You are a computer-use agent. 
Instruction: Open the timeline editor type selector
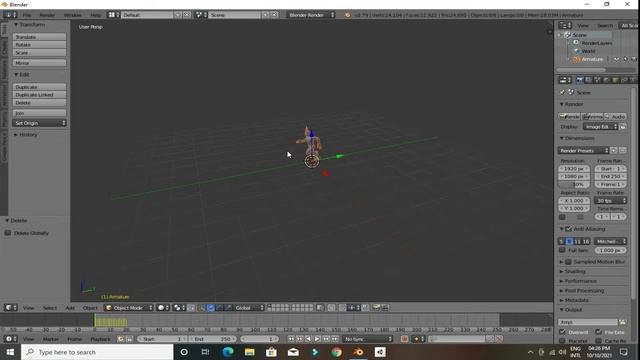coord(10,339)
